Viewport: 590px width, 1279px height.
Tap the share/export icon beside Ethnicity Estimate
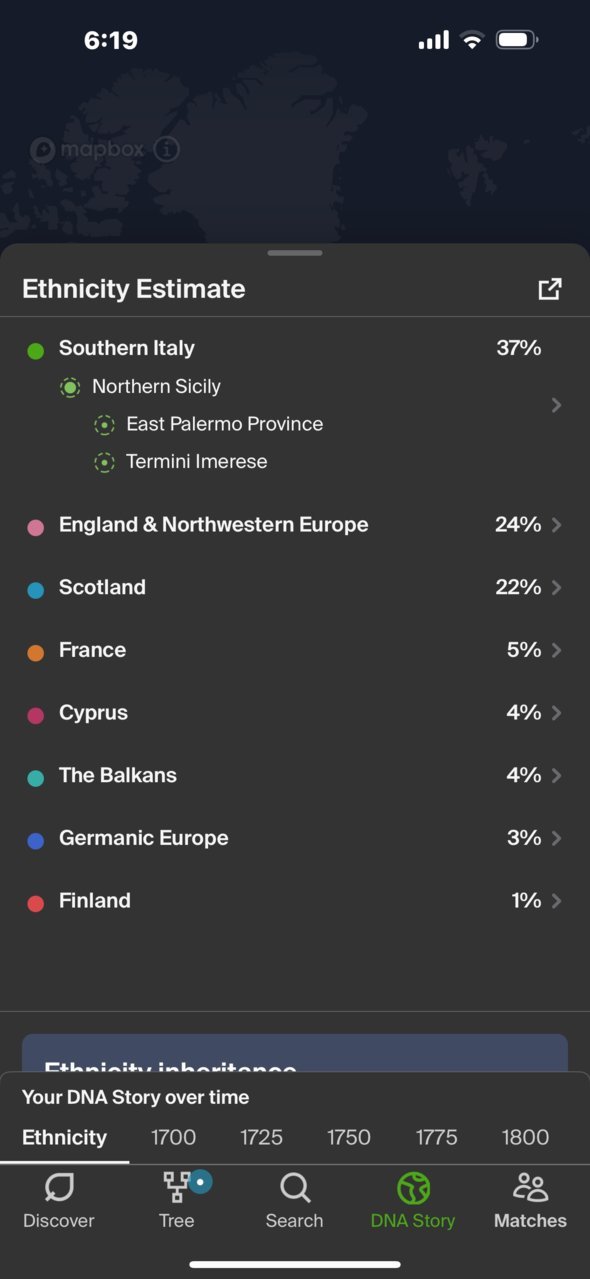coord(549,289)
